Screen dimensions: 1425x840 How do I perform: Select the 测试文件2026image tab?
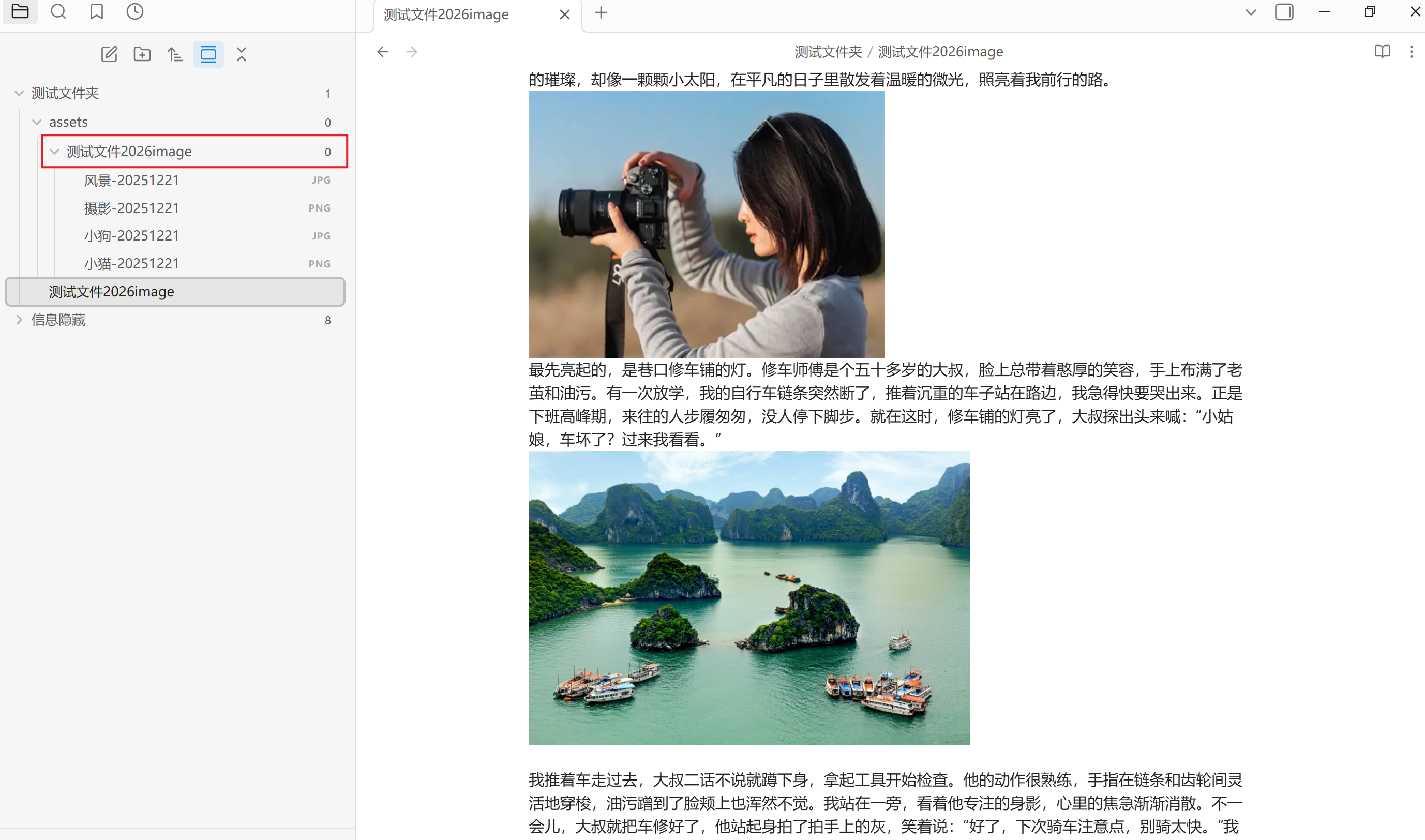pos(446,14)
